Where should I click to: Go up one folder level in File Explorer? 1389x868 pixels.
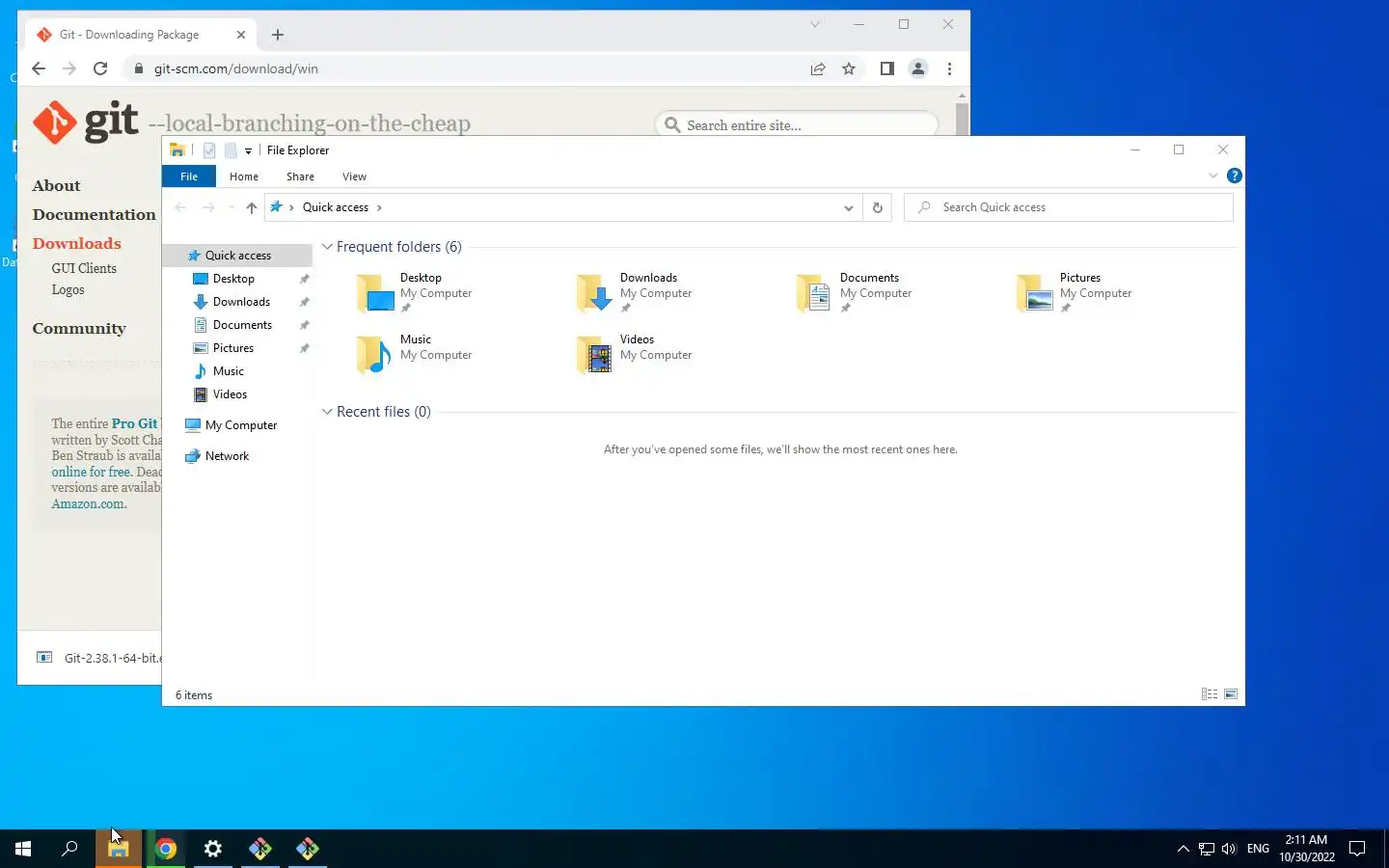tap(252, 207)
